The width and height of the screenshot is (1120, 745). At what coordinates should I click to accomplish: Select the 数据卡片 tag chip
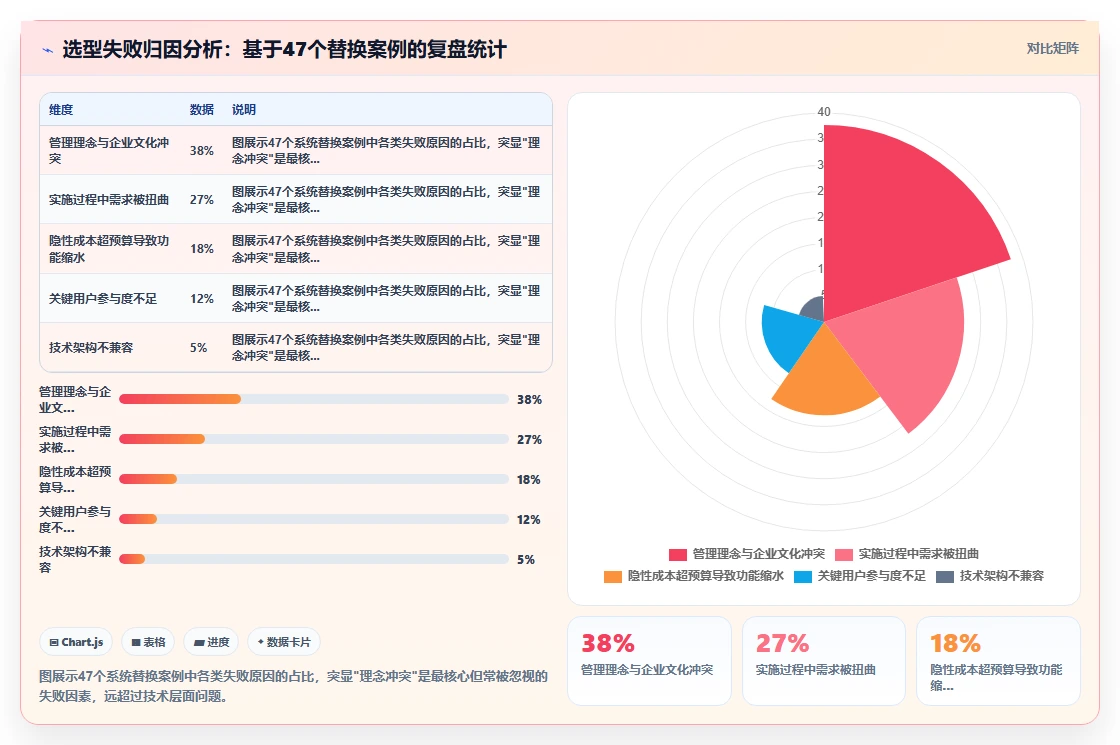(x=284, y=642)
